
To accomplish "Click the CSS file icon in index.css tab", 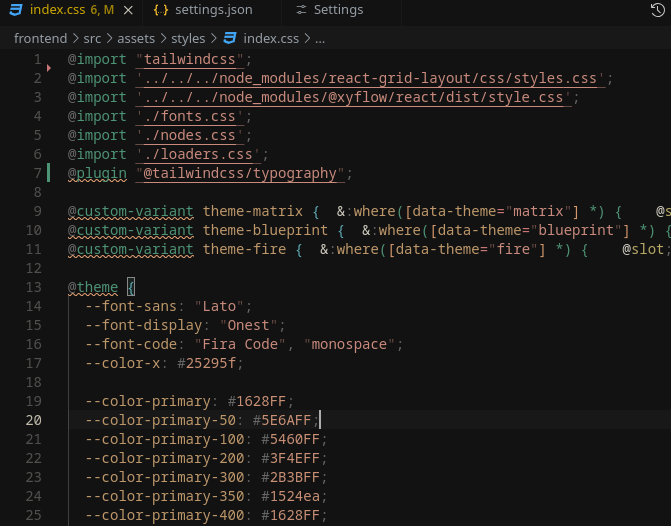I will point(16,10).
